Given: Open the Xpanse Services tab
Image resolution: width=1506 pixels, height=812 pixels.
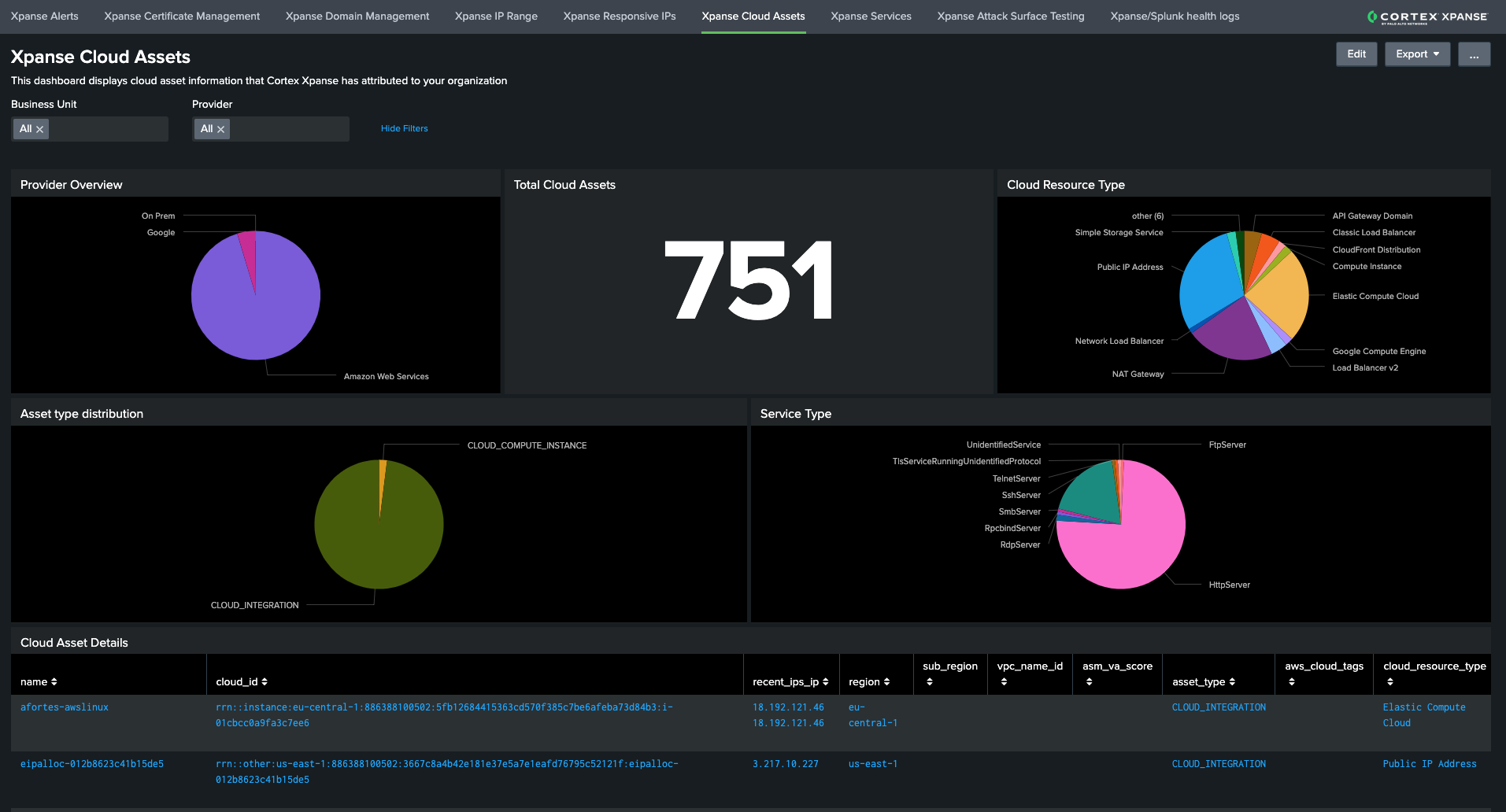Looking at the screenshot, I should coord(871,16).
